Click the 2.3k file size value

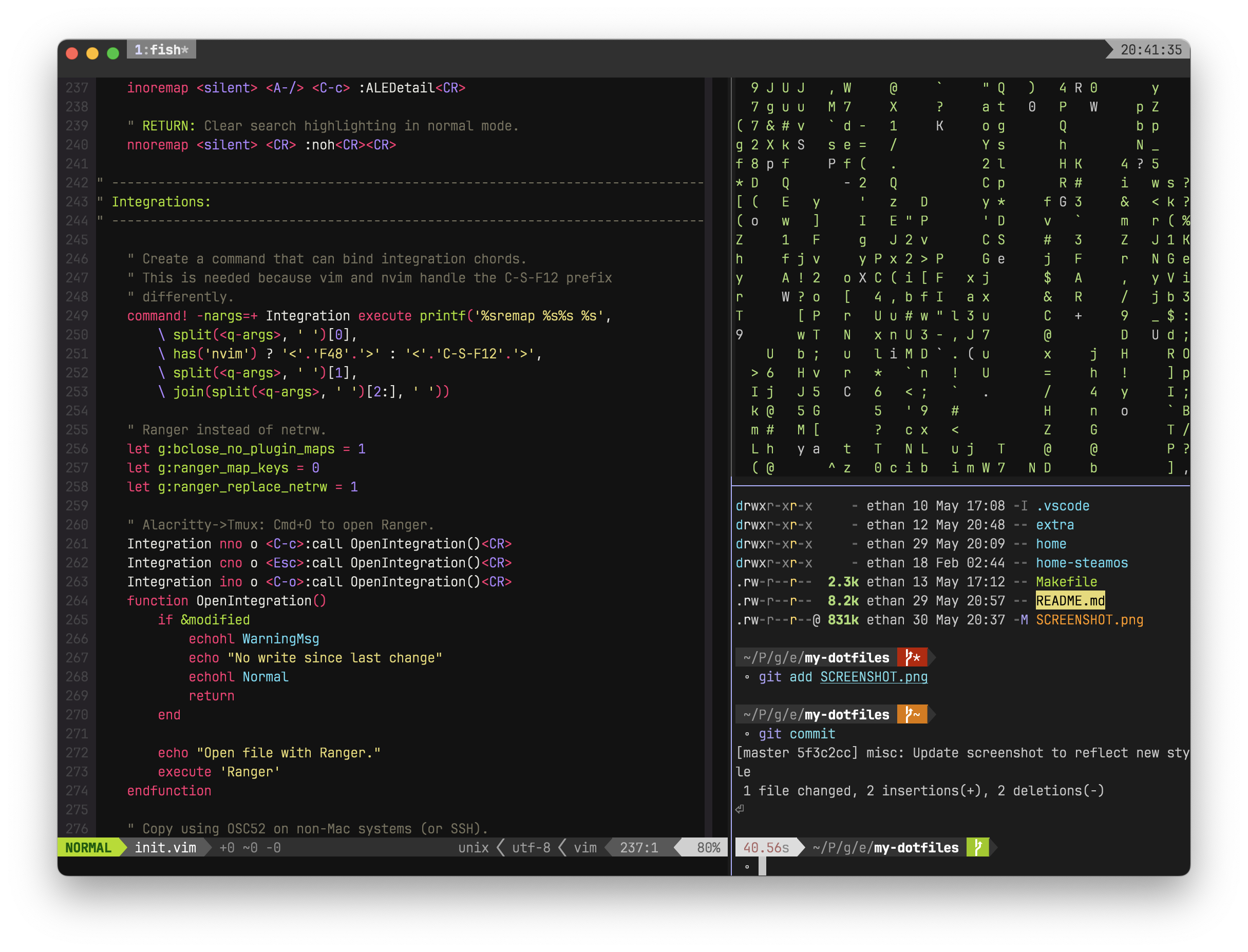(x=843, y=582)
